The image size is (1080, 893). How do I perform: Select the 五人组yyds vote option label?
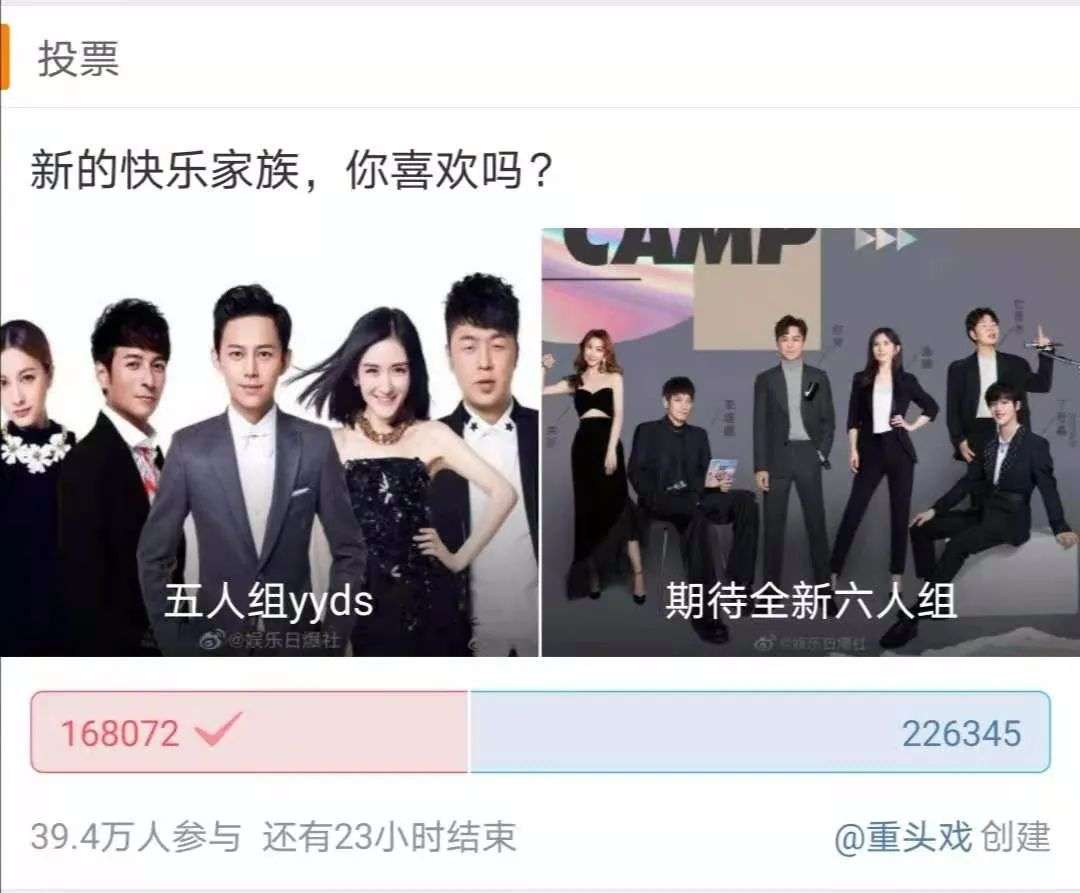click(x=269, y=601)
